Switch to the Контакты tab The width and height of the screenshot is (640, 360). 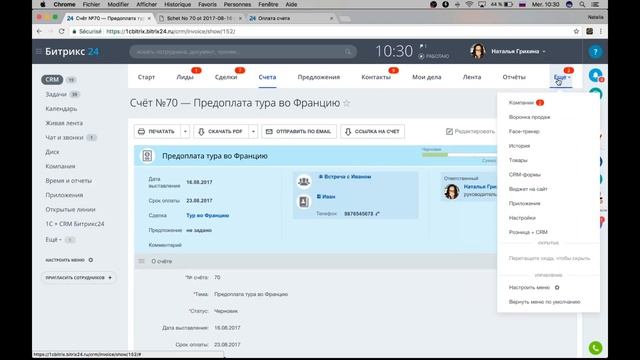[376, 77]
